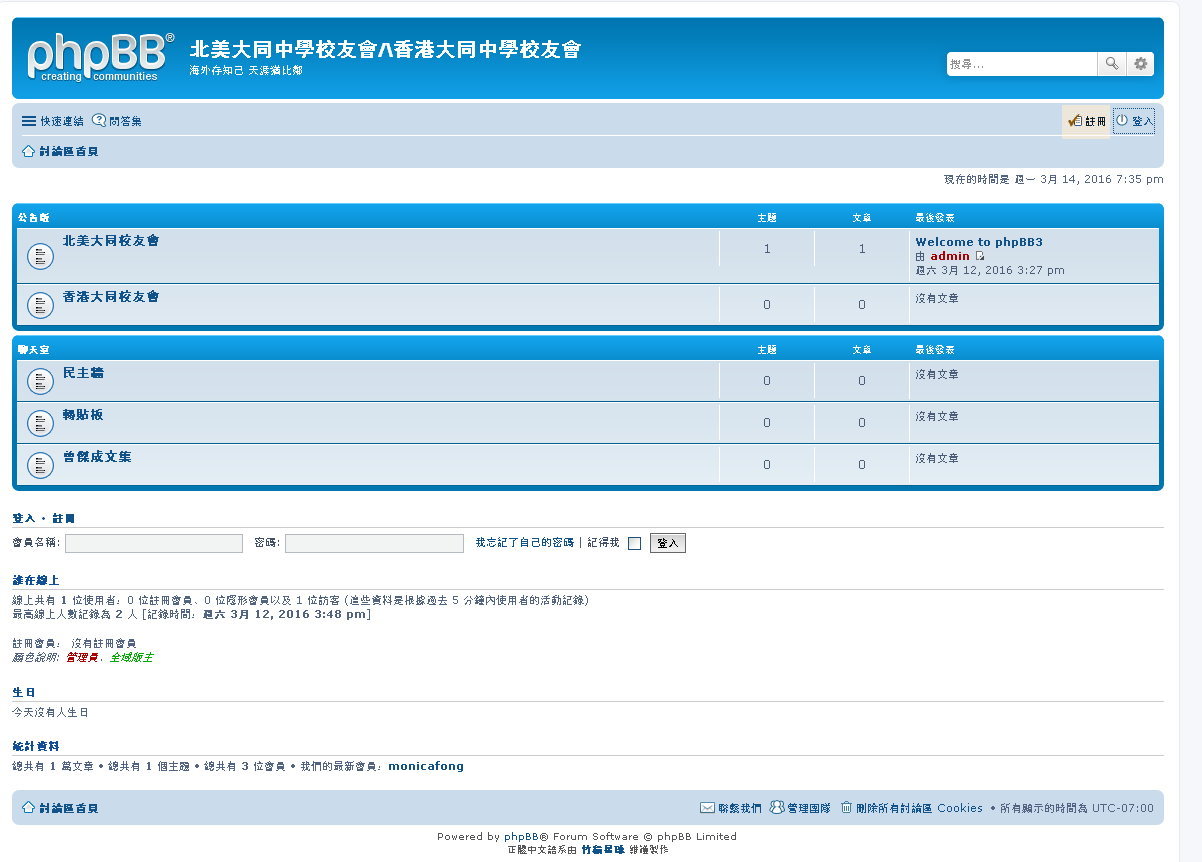Click the 登入 link in top navbar
Viewport: 1202px width, 862px height.
point(1134,121)
